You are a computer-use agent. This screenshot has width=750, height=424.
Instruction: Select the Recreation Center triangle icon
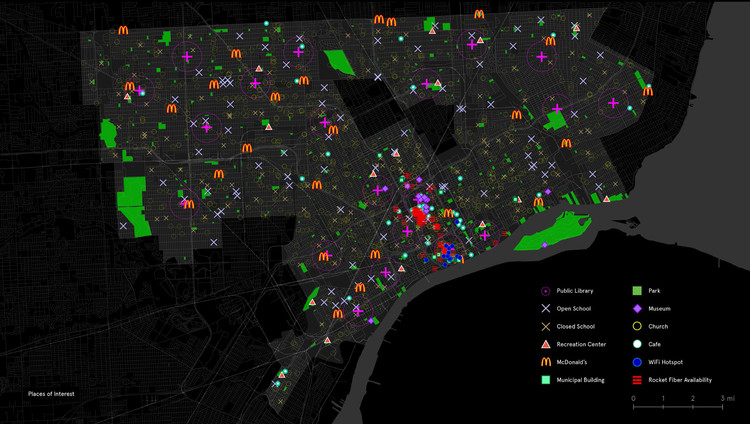545,344
